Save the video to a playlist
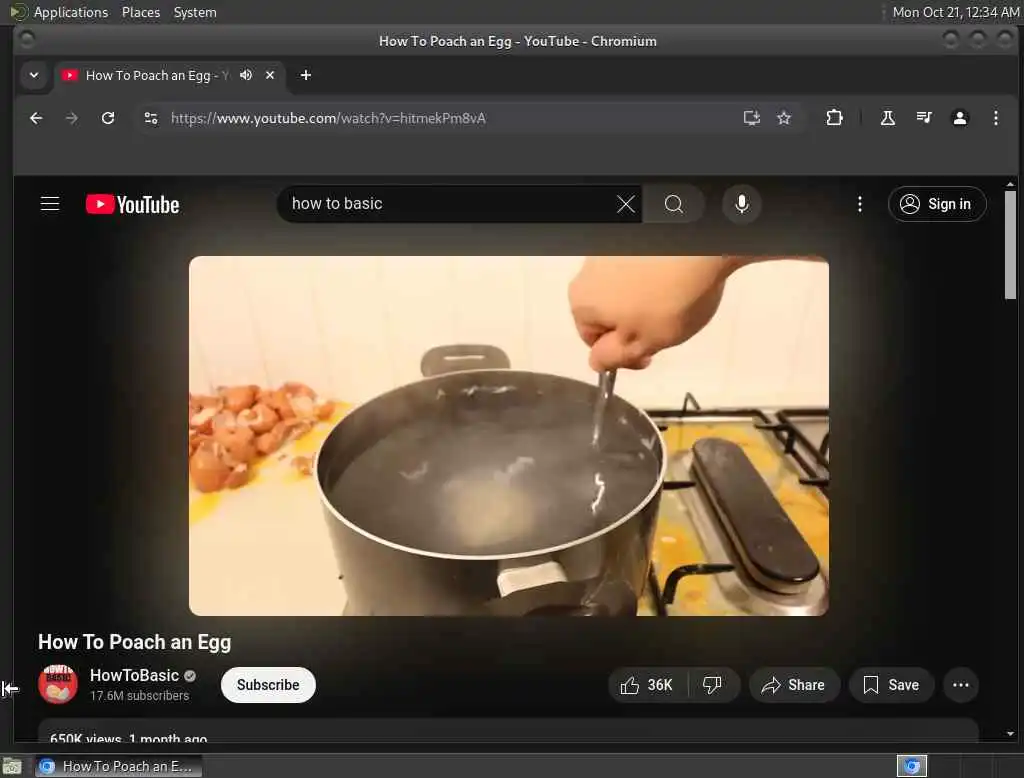1024x778 pixels. pos(891,685)
